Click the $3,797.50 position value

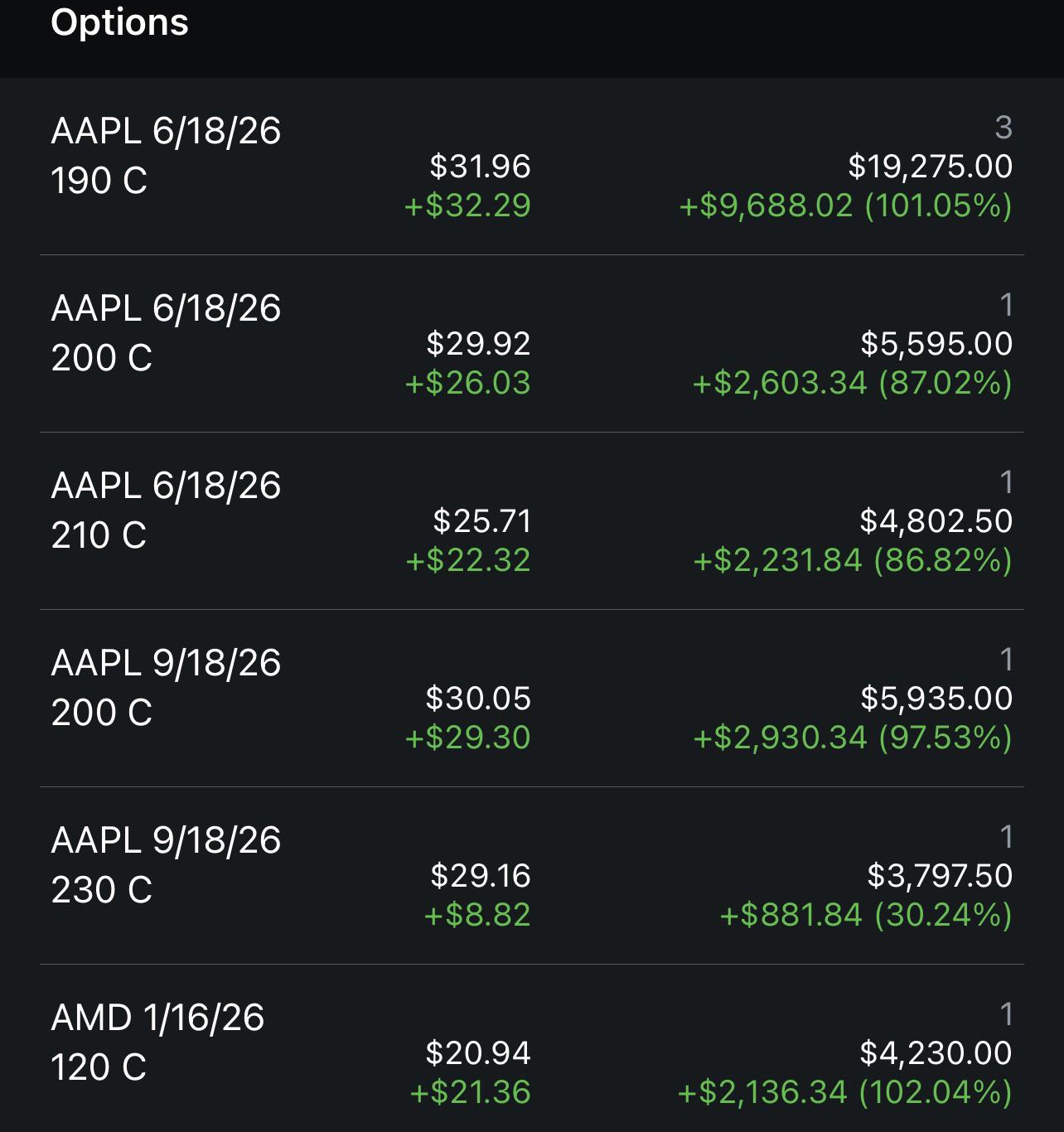940,876
